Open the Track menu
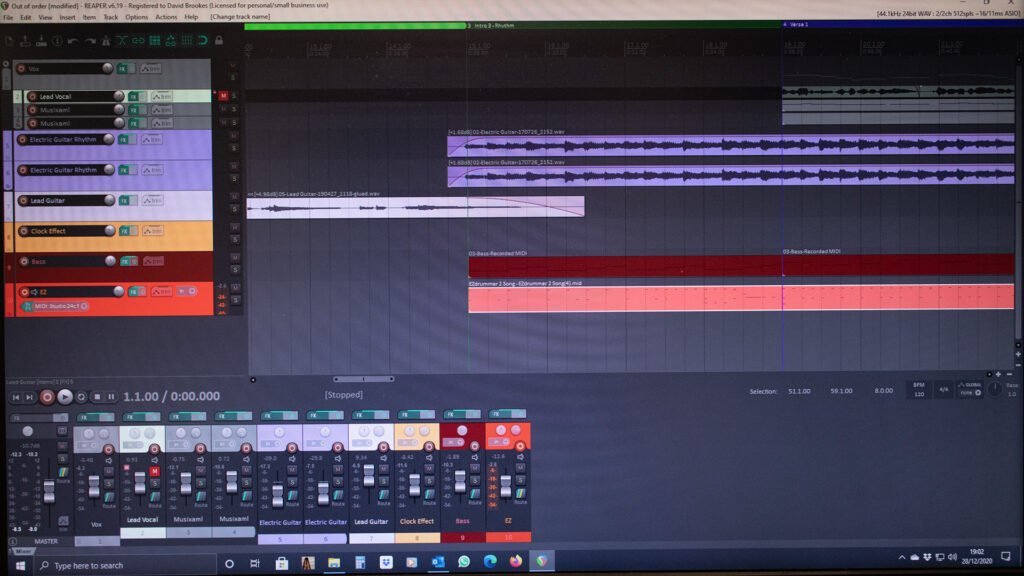Image resolution: width=1024 pixels, height=576 pixels. pos(110,17)
